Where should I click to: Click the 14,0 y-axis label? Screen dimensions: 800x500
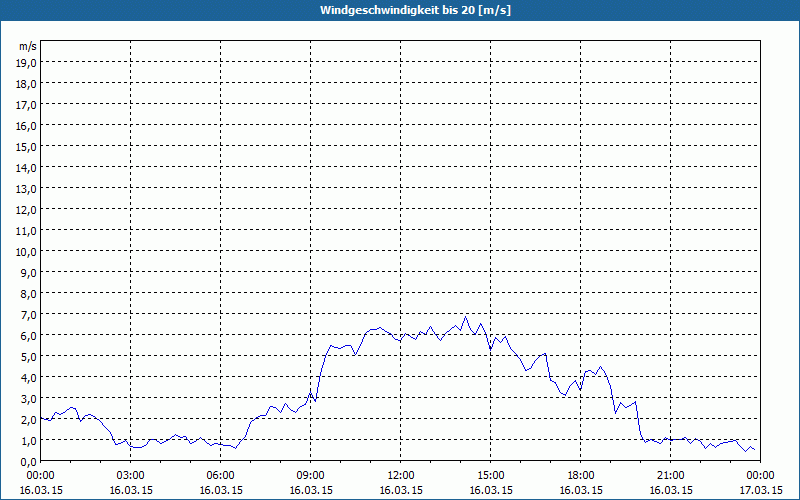26,168
